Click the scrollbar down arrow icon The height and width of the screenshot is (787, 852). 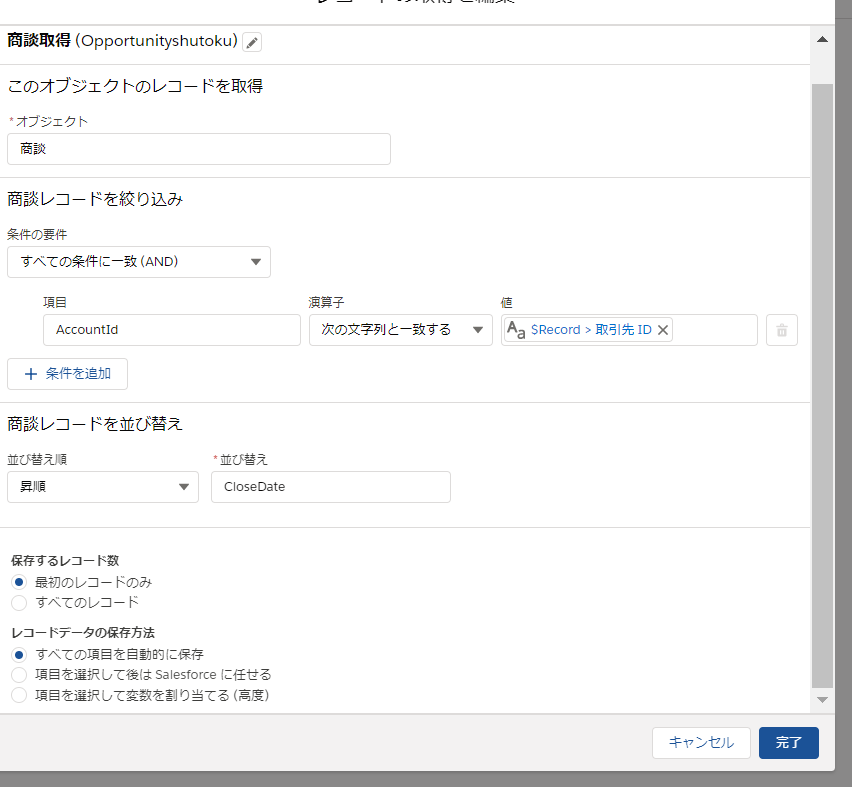[x=822, y=700]
